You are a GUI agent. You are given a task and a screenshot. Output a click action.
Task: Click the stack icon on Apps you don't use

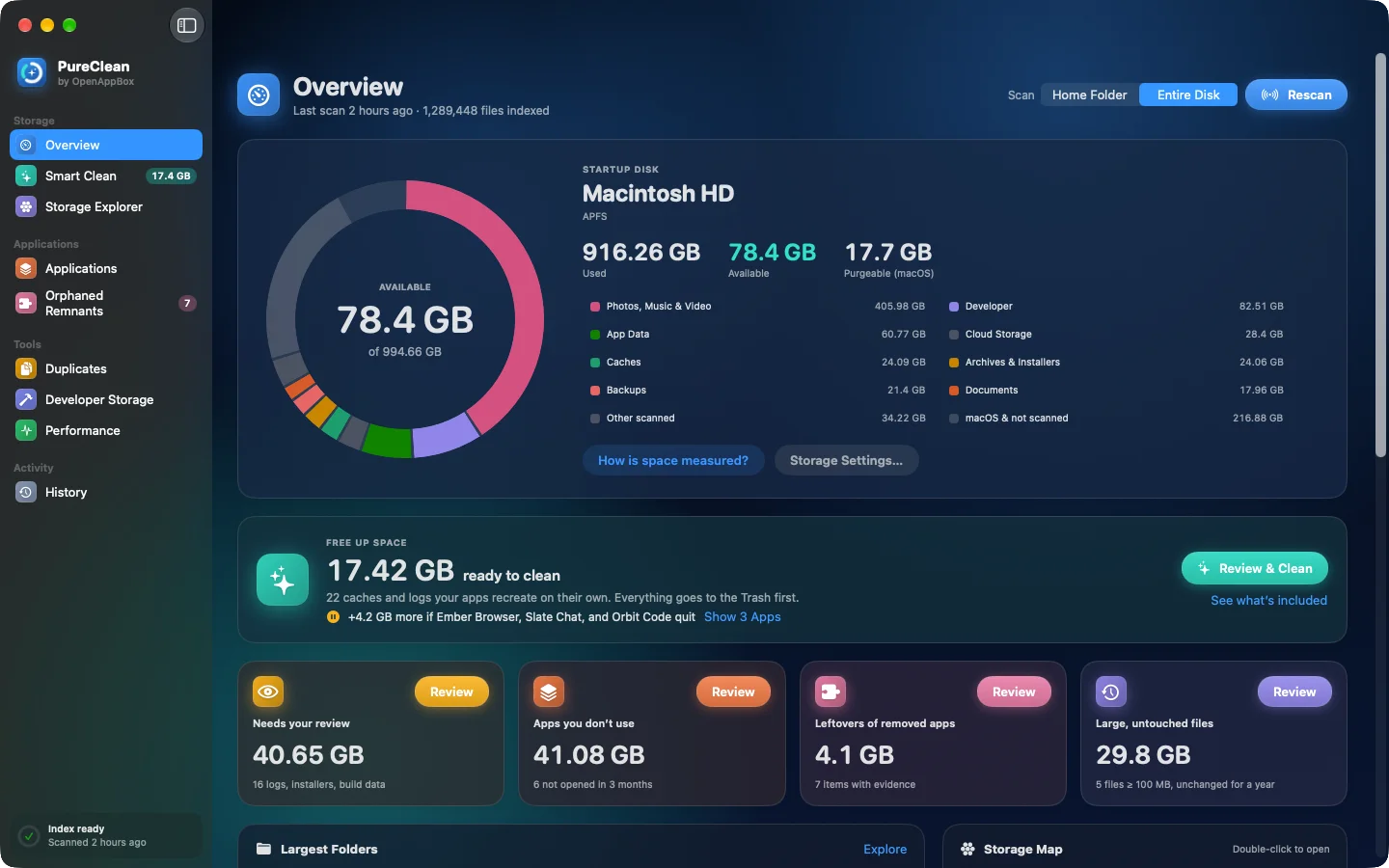click(x=549, y=692)
